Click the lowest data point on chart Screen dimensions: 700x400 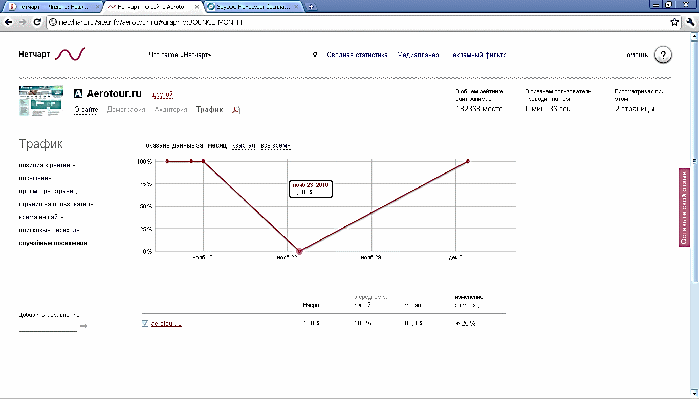(299, 250)
